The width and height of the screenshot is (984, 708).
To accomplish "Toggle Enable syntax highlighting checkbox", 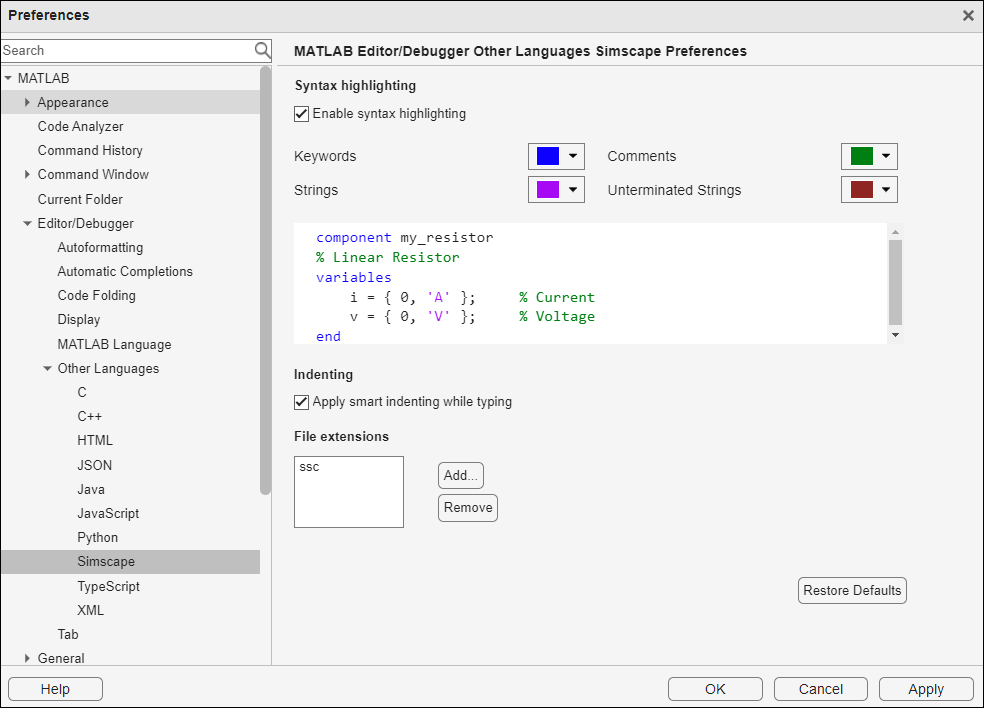I will pos(301,114).
